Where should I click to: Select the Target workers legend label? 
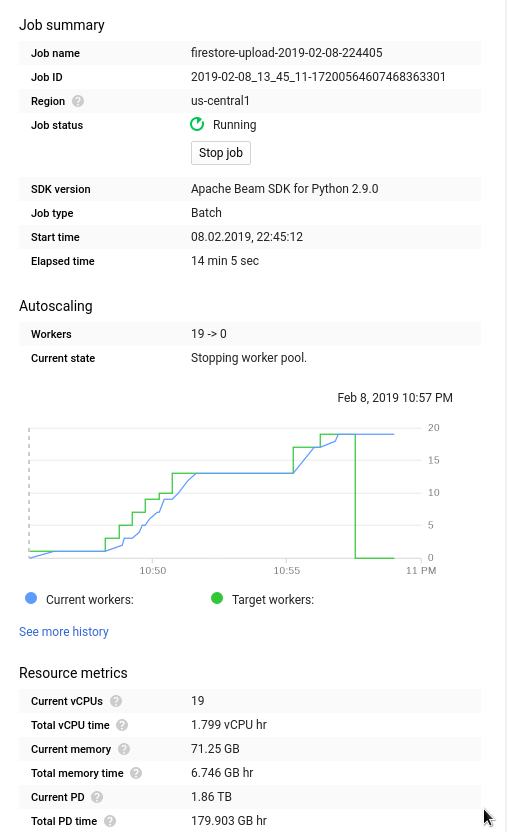(x=273, y=600)
